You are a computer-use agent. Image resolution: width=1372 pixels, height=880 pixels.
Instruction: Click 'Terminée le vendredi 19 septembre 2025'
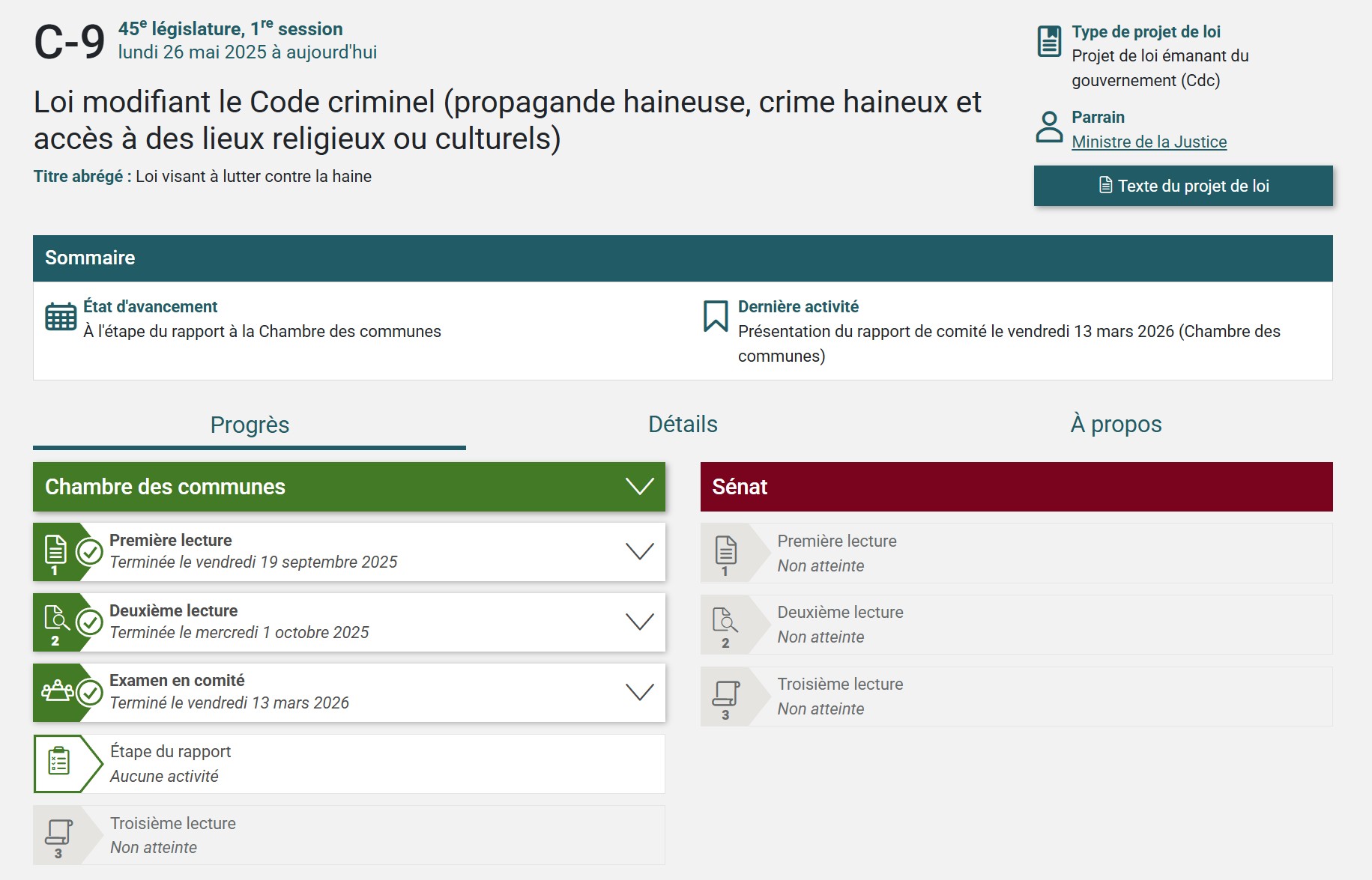[253, 562]
